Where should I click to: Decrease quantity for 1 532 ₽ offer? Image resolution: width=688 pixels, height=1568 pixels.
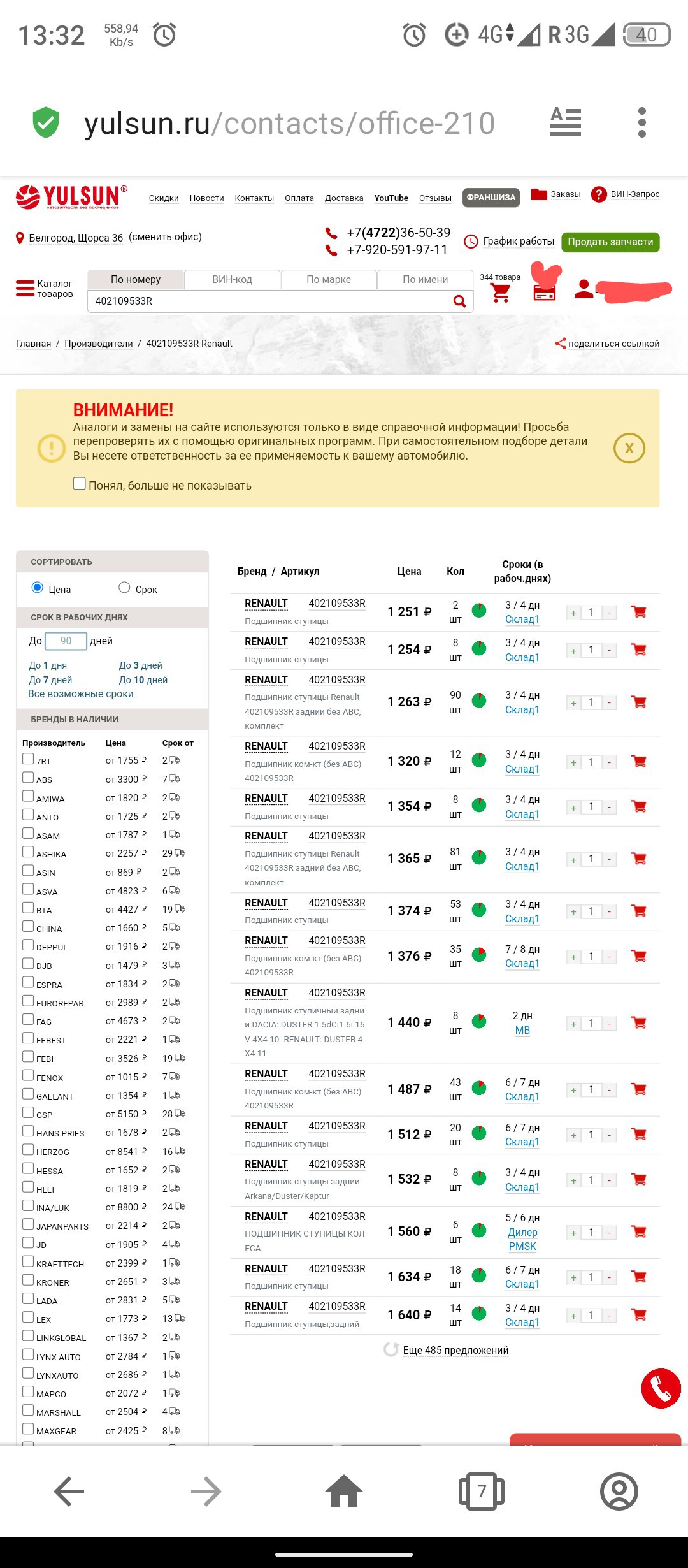pyautogui.click(x=610, y=1180)
